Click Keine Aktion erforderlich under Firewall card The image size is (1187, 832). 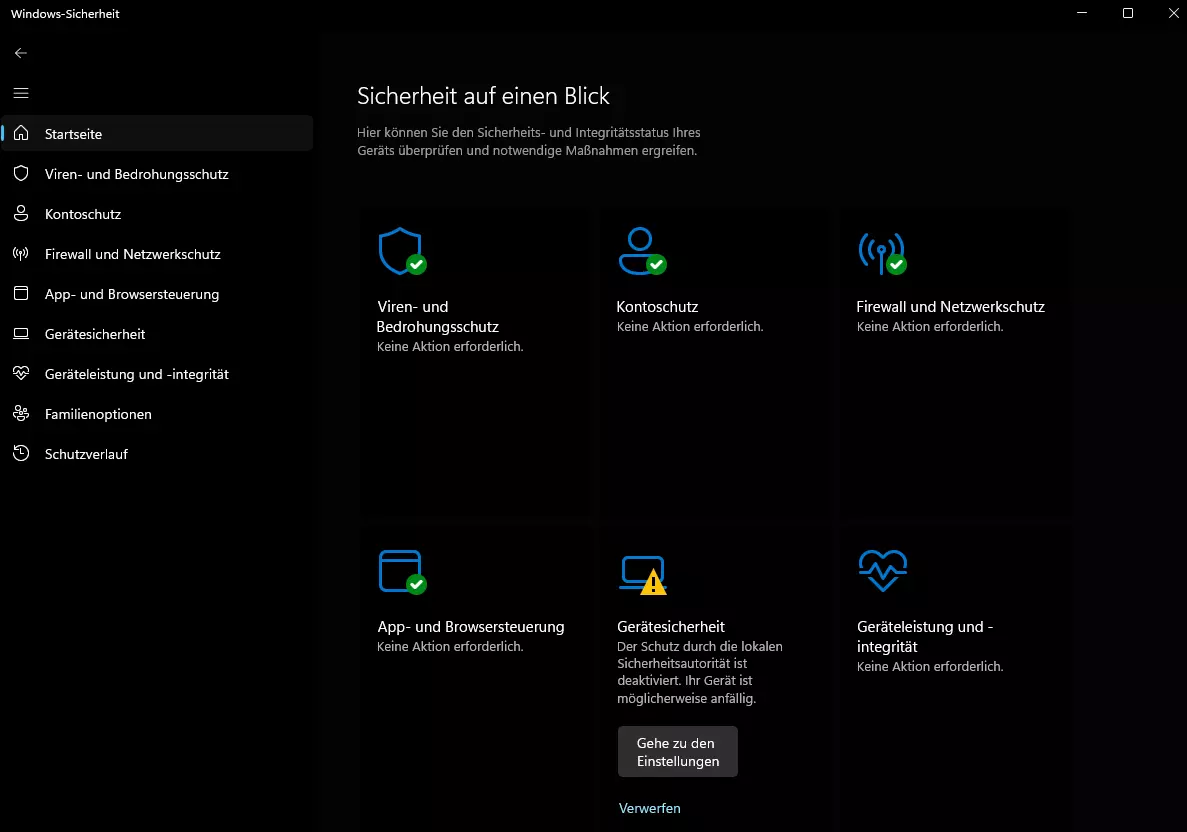point(930,326)
